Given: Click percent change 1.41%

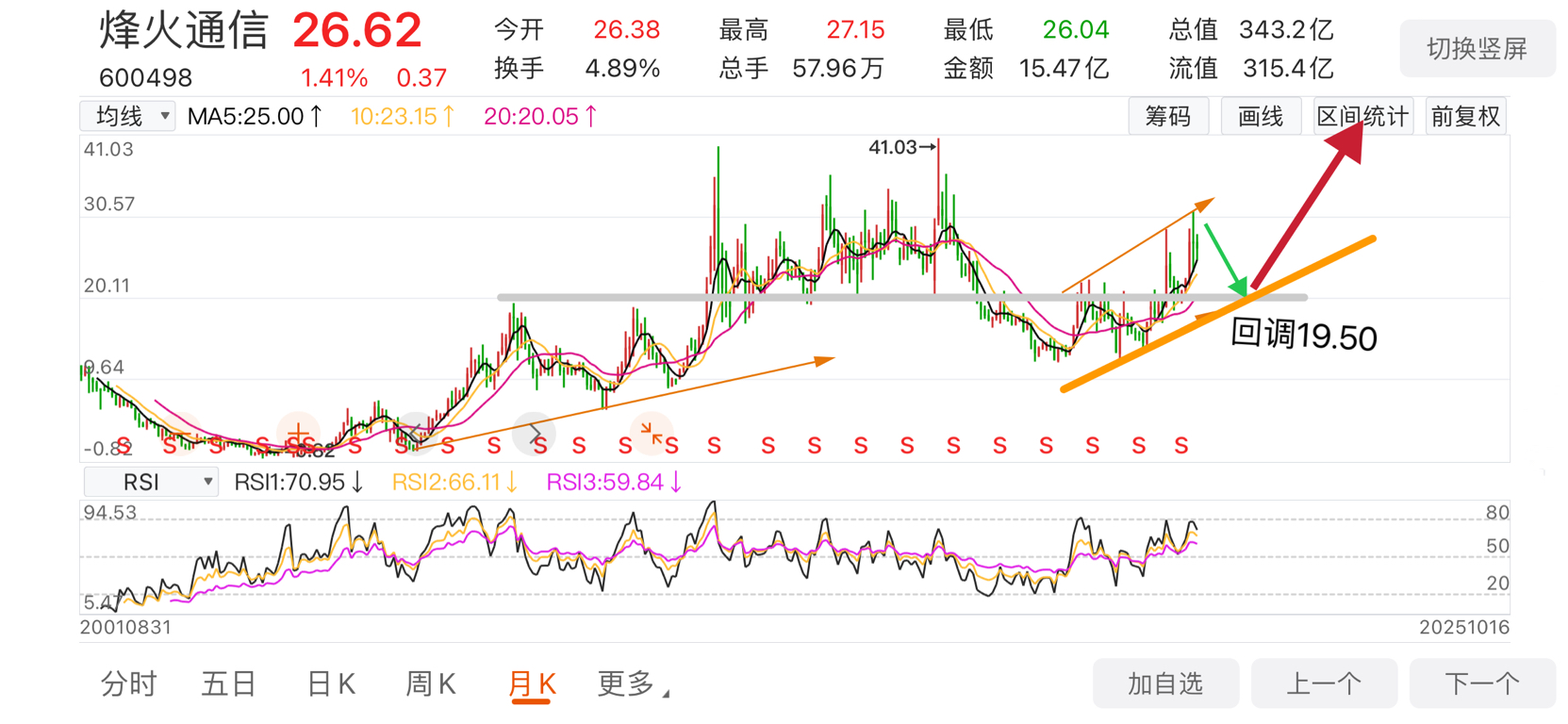Looking at the screenshot, I should (334, 77).
